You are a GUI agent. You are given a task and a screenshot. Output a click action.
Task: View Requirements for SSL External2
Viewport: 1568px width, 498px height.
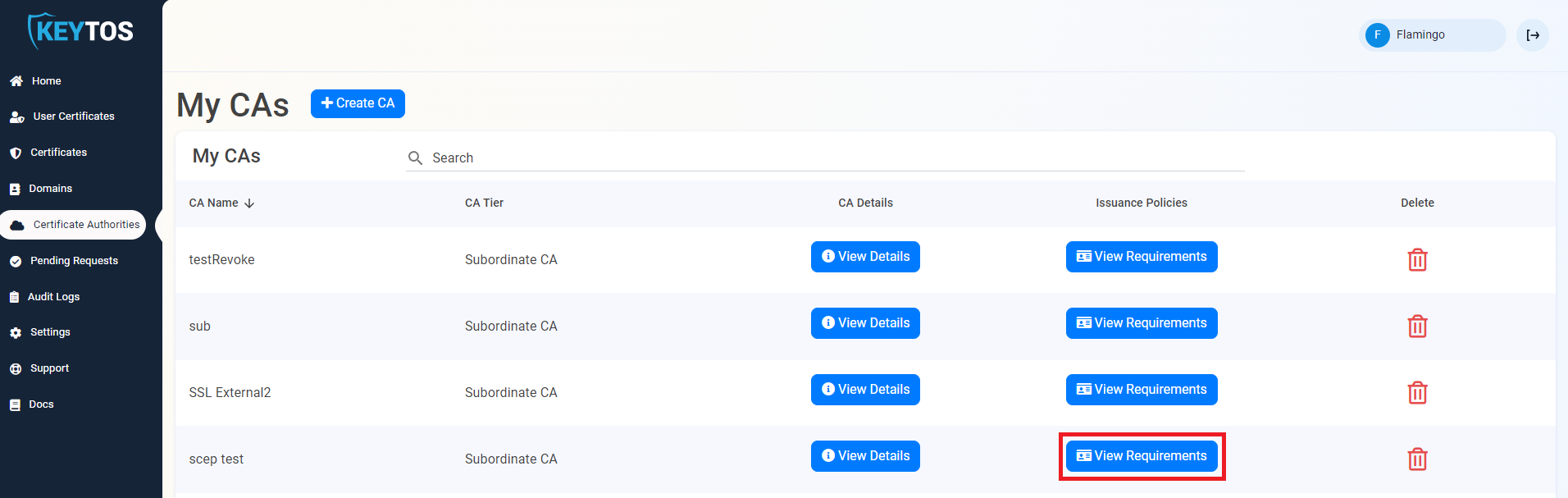1141,389
